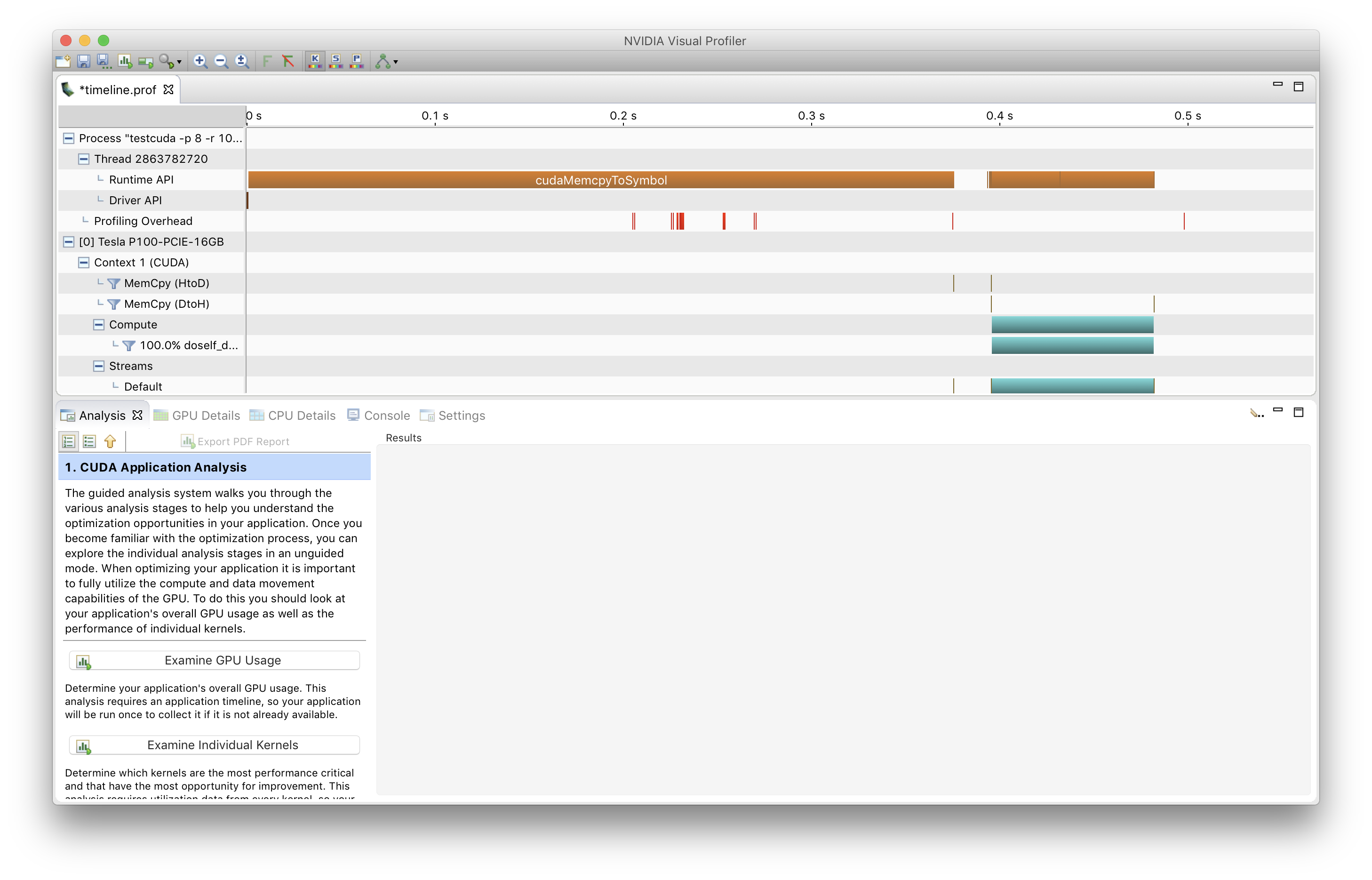Click the green F focus icon

[x=267, y=61]
